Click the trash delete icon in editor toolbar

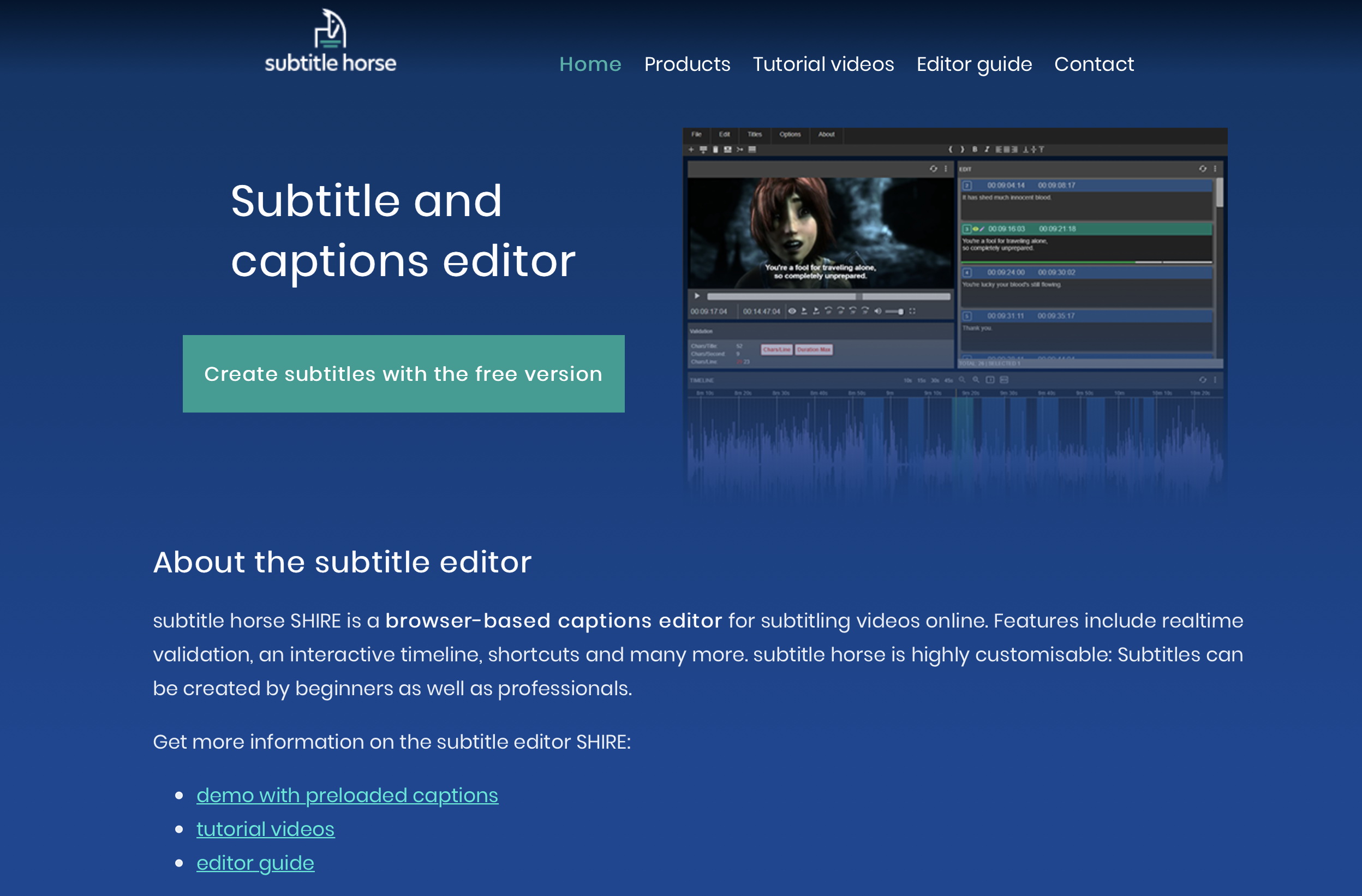tap(715, 150)
